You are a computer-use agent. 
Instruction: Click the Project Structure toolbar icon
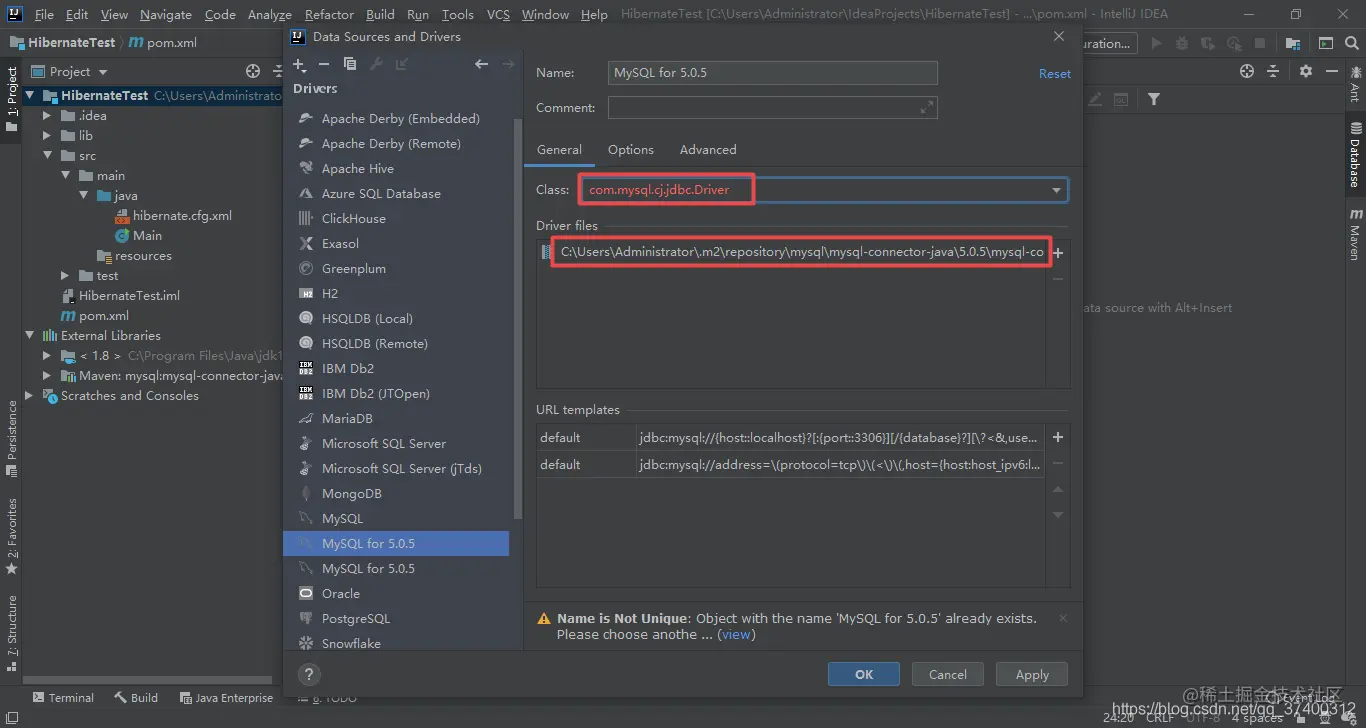(x=1294, y=43)
